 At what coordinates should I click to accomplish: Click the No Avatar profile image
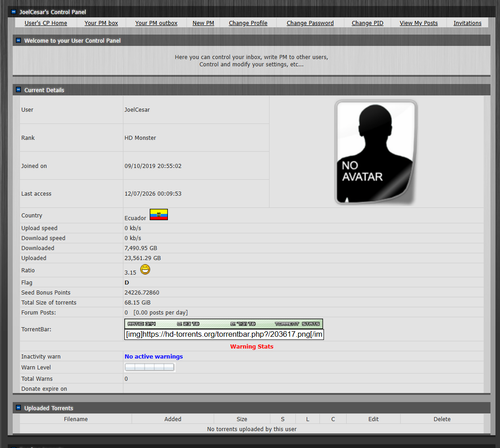(x=376, y=152)
